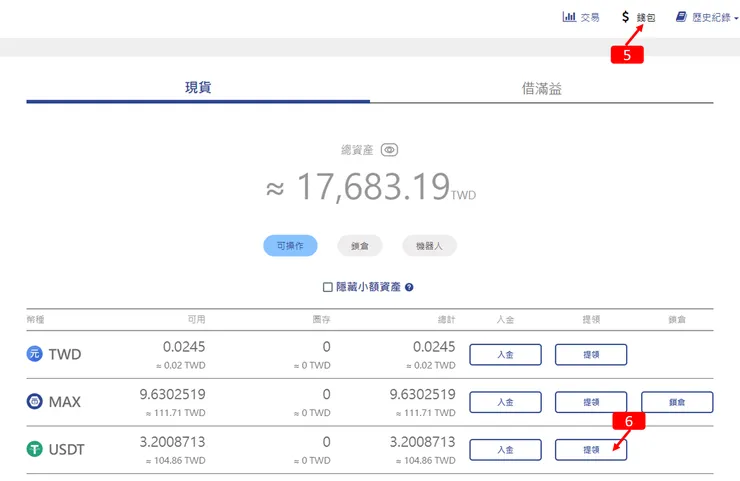This screenshot has height=481, width=740.
Task: Open the 交易 trading chart menu
Action: click(x=581, y=17)
